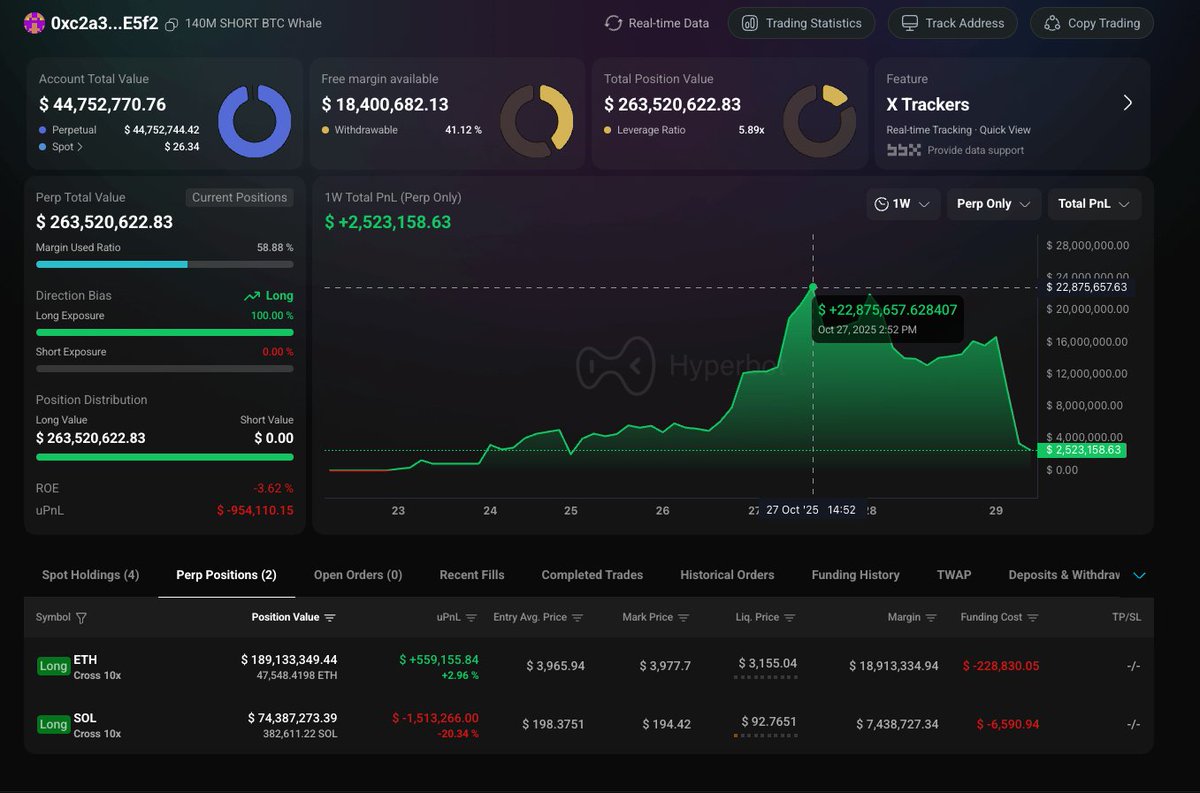
Task: Click the wallet avatar icon
Action: pyautogui.click(x=34, y=24)
